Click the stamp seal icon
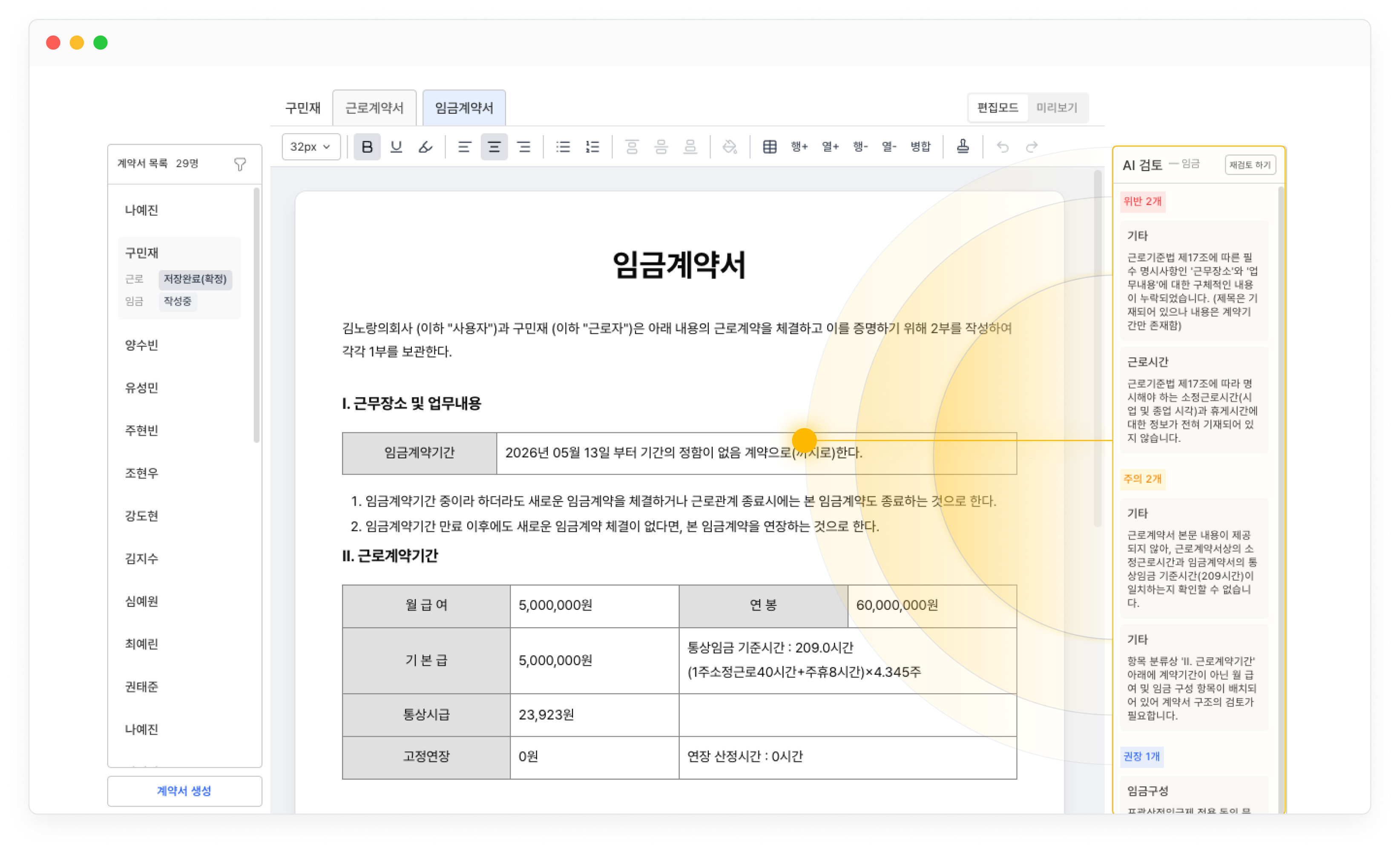Viewport: 1400px width, 853px height. (963, 147)
